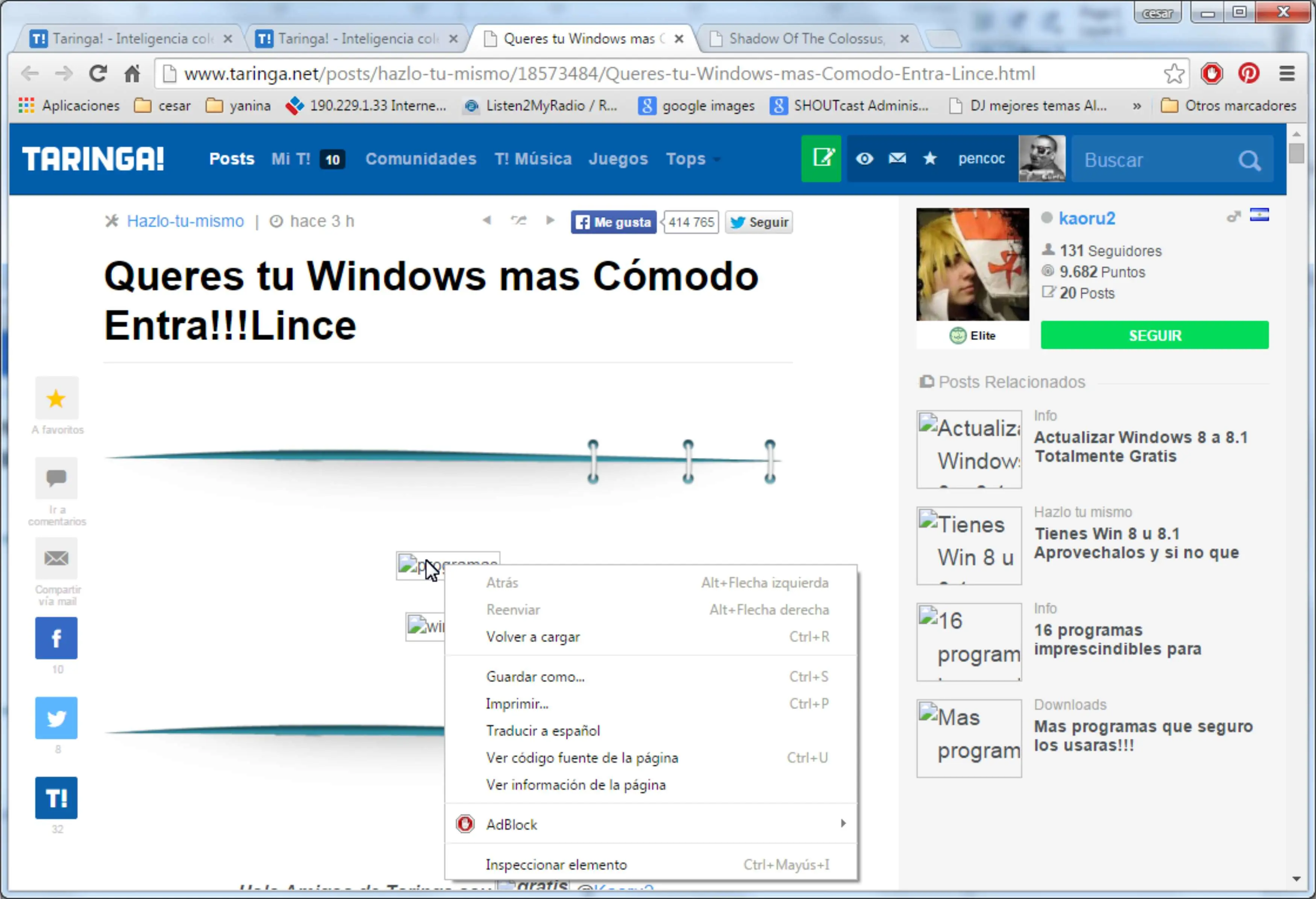Click the page vertical scrollbar thumb
Screen dimensions: 1316x899
pyautogui.click(x=1296, y=153)
